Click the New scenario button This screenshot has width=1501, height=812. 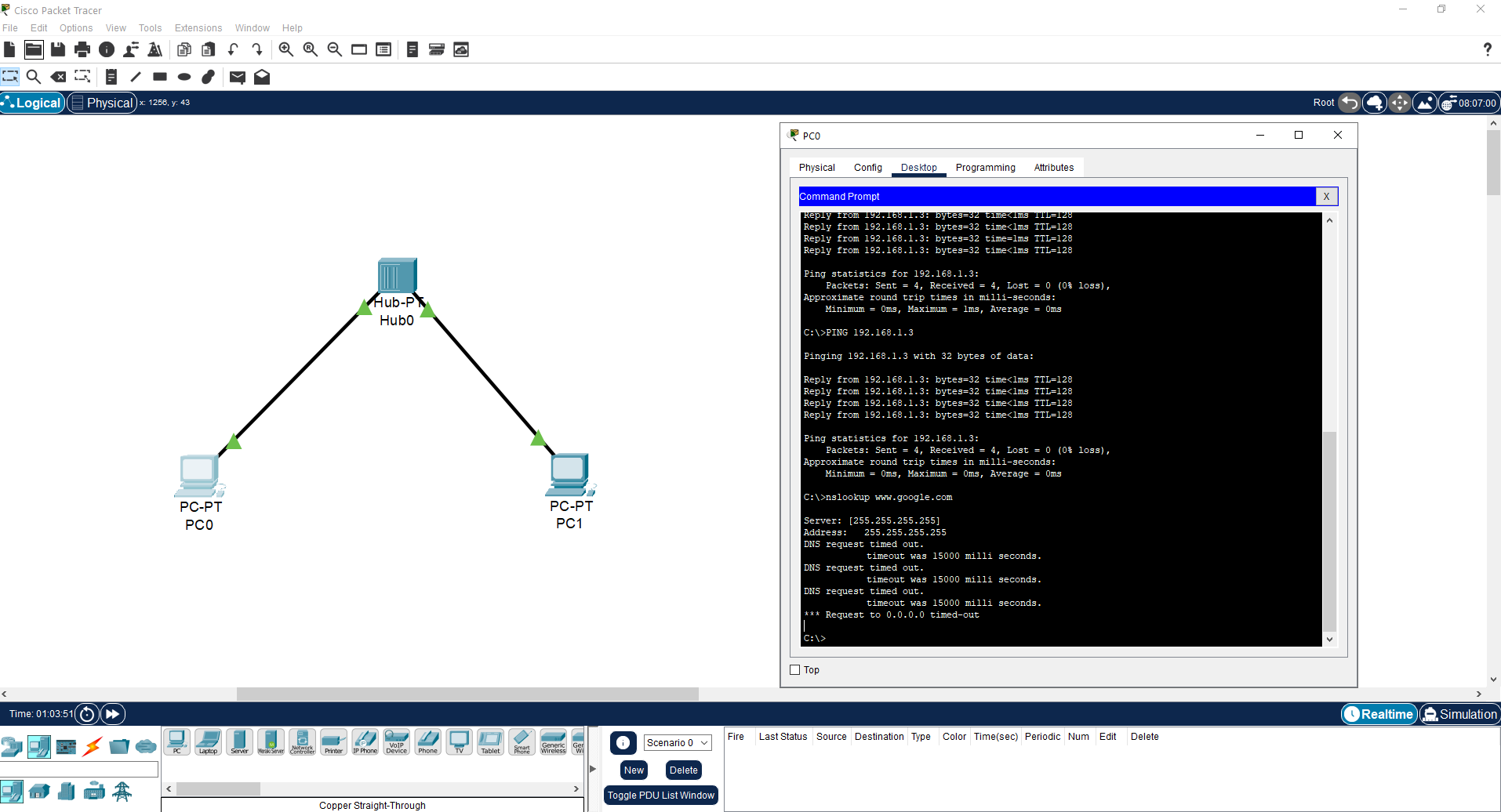click(634, 770)
